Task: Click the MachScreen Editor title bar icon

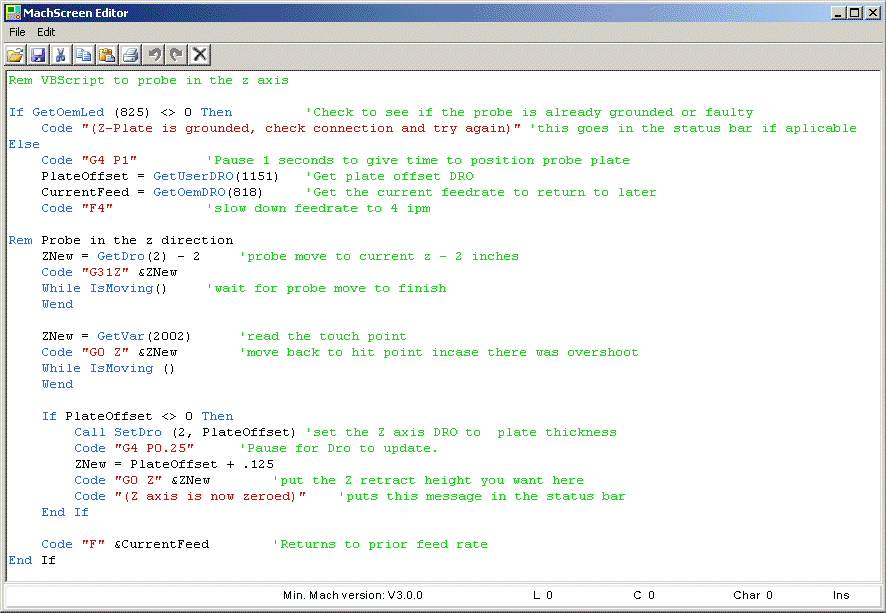Action: click(x=13, y=12)
